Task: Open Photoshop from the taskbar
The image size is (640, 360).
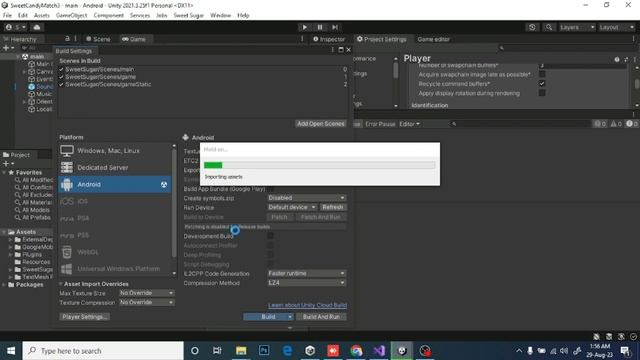Action: (x=264, y=351)
